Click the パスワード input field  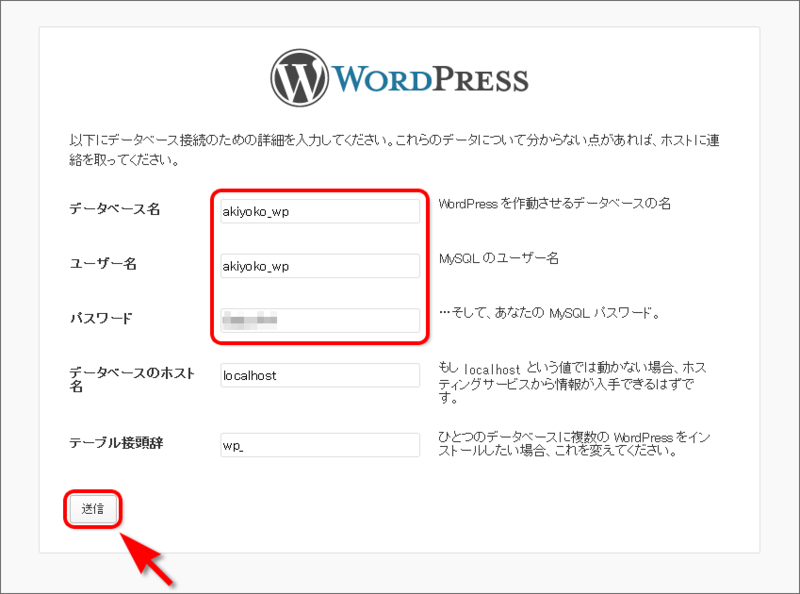[320, 320]
